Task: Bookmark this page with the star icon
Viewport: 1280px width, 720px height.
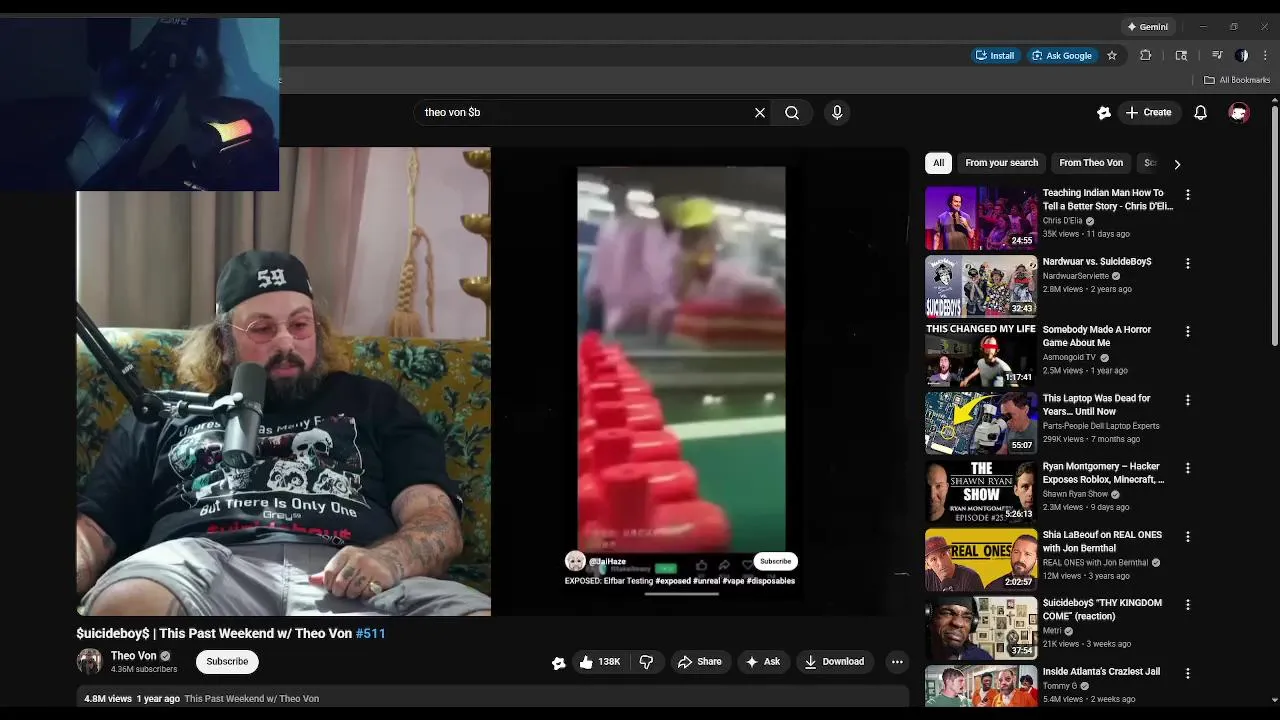Action: click(x=1111, y=56)
